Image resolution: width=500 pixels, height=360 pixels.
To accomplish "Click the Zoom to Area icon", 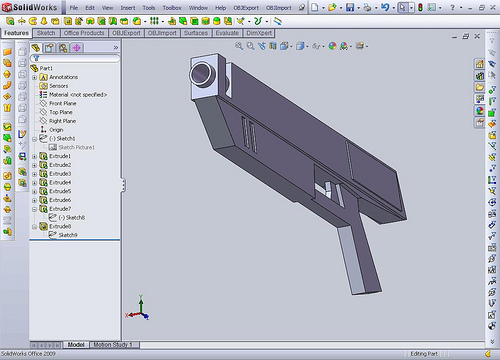I will coord(250,46).
